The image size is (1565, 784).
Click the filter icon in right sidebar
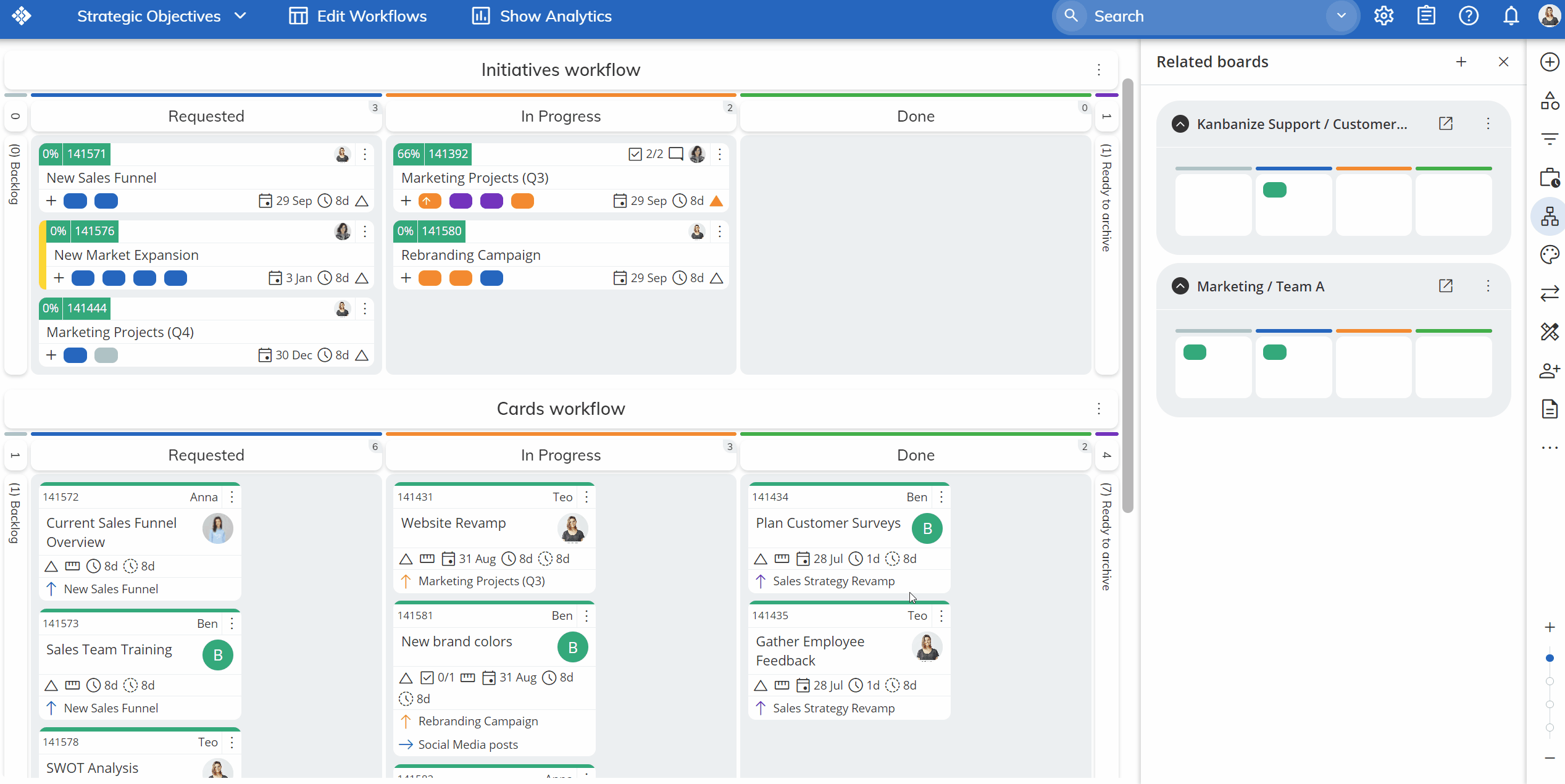click(1549, 139)
